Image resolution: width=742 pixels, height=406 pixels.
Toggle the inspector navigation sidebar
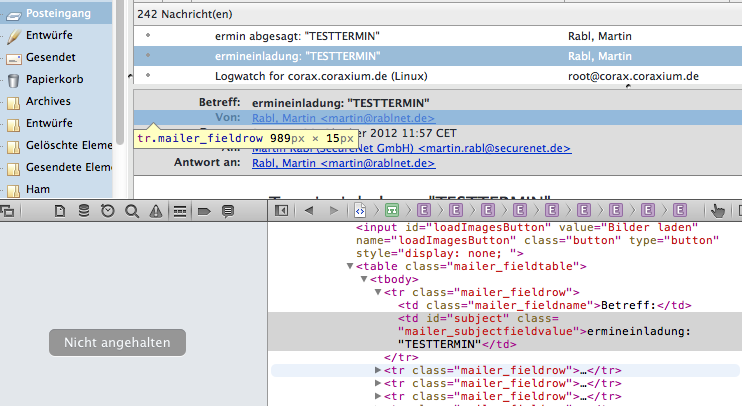[282, 211]
